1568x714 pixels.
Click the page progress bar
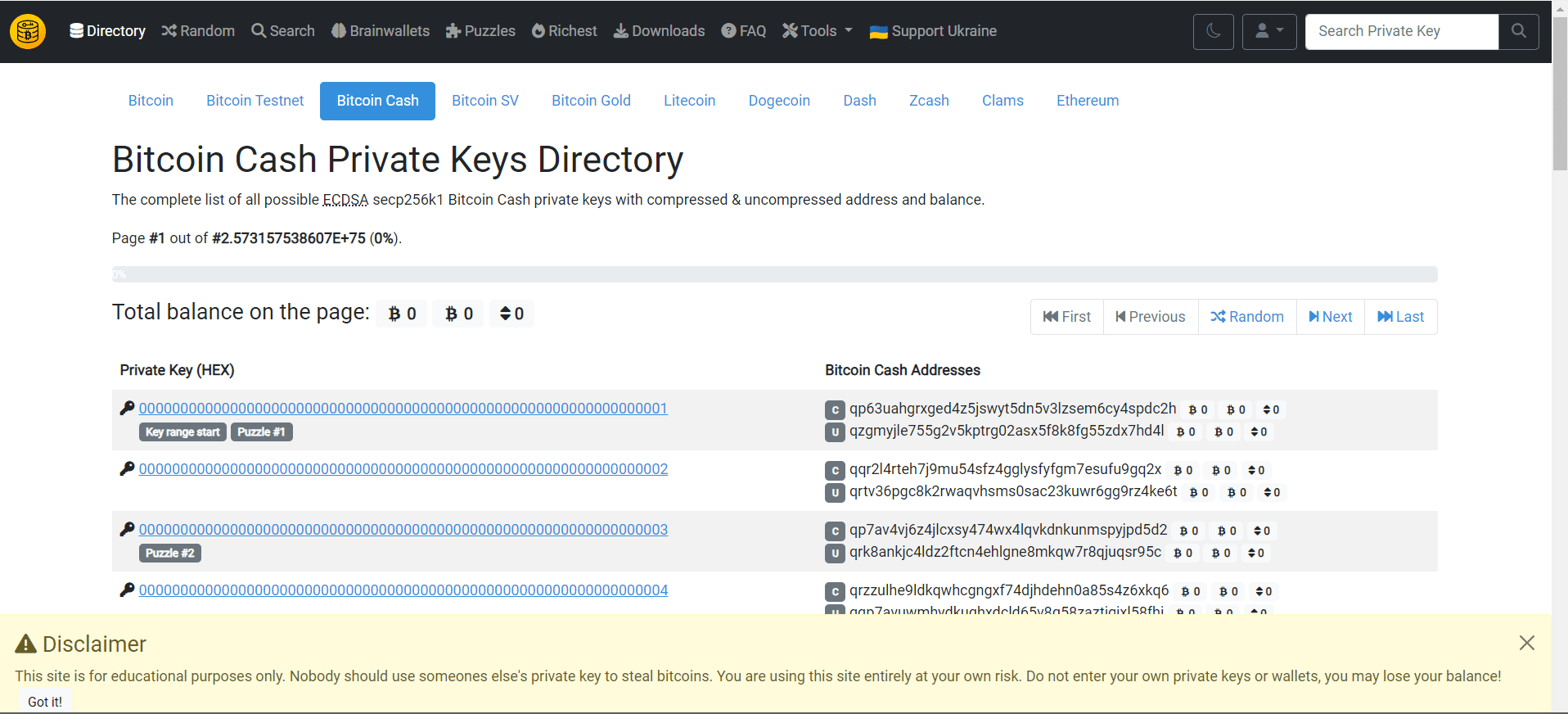tap(775, 274)
